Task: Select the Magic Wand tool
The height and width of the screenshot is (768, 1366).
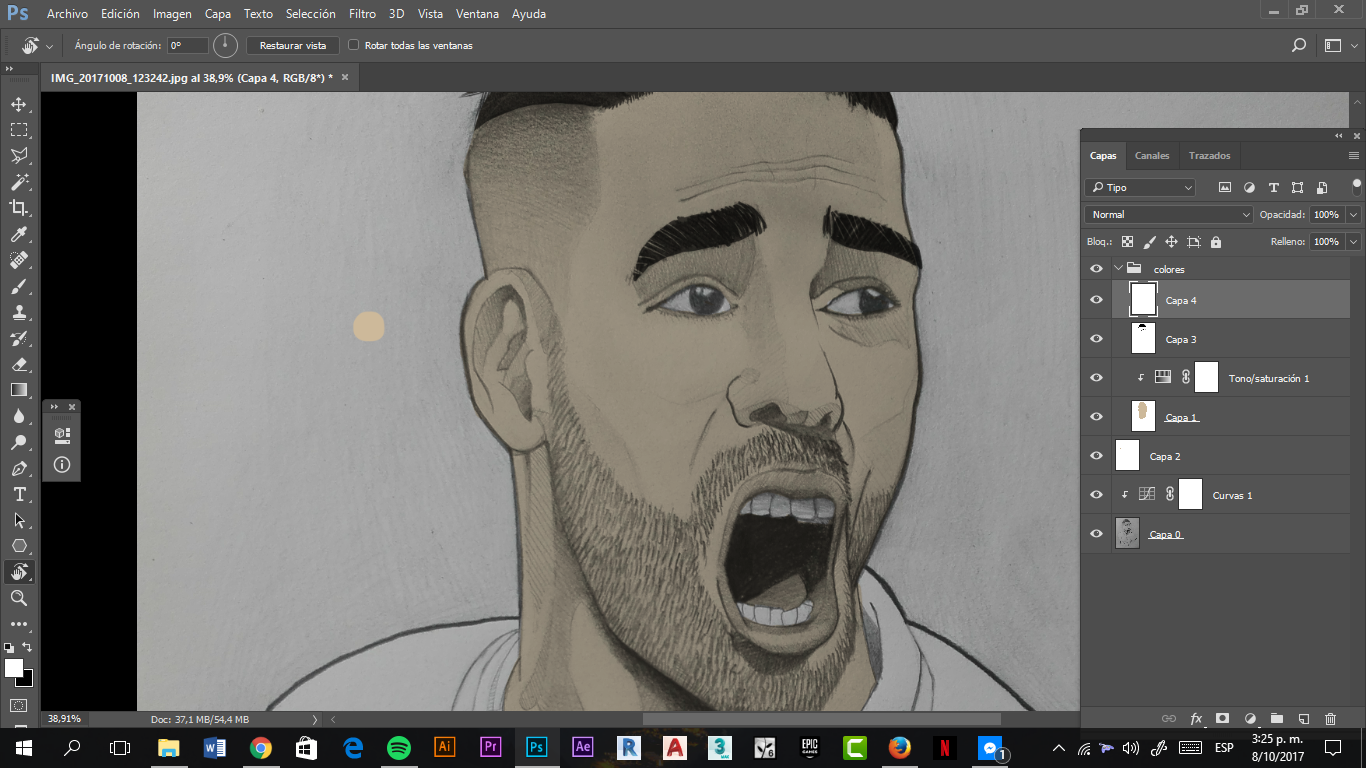Action: pos(19,182)
